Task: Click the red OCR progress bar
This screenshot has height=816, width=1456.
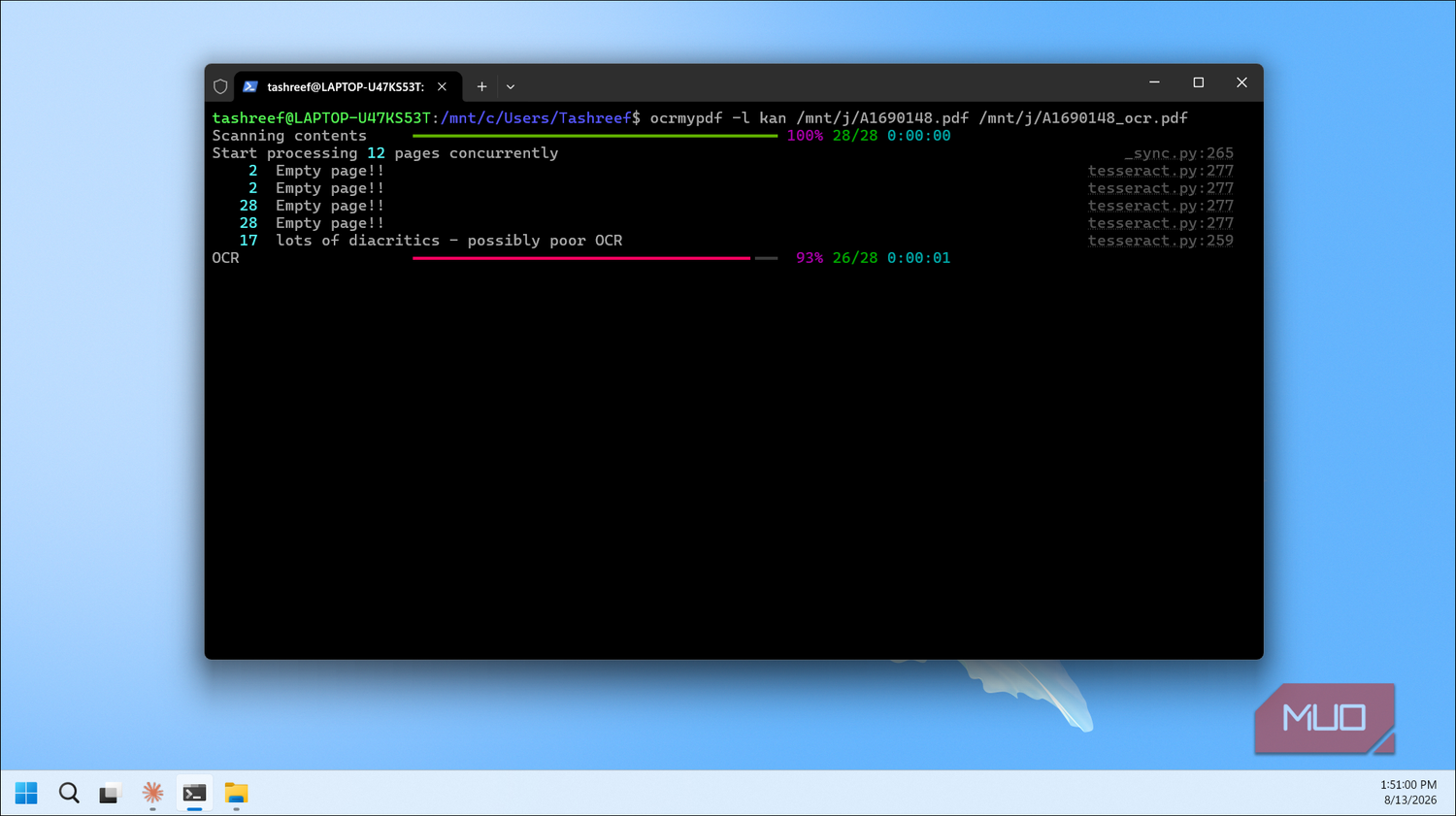Action: click(x=581, y=258)
